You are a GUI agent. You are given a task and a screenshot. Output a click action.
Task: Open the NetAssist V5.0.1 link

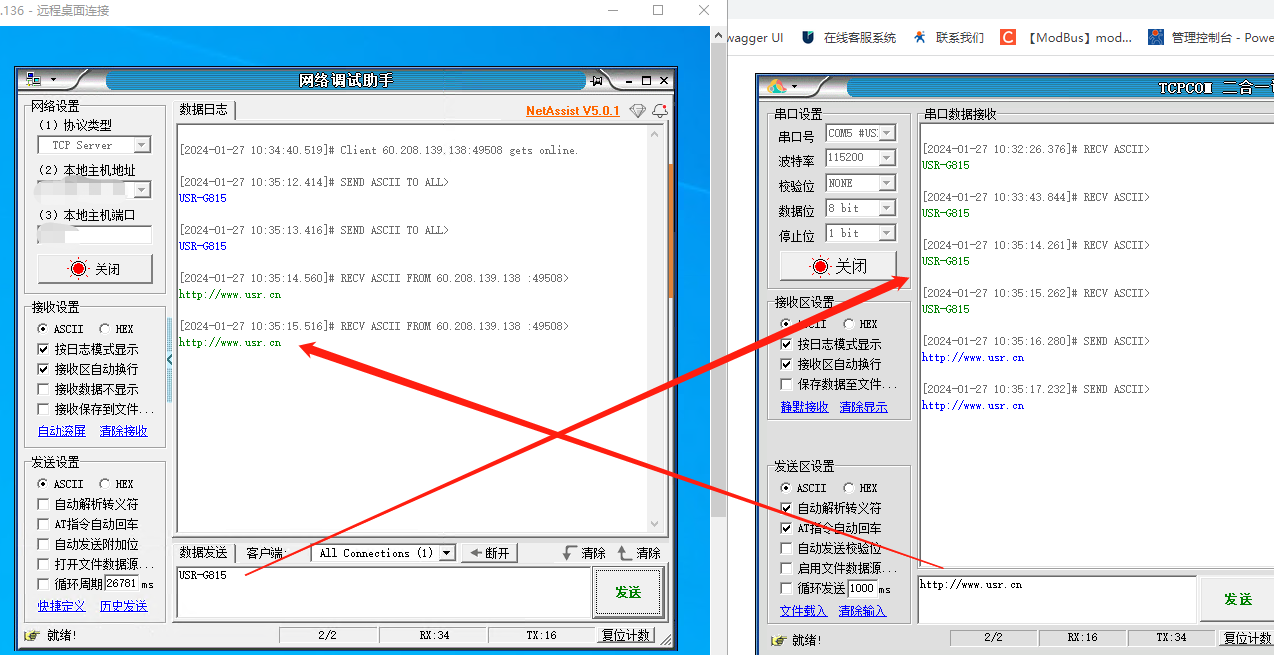(572, 111)
